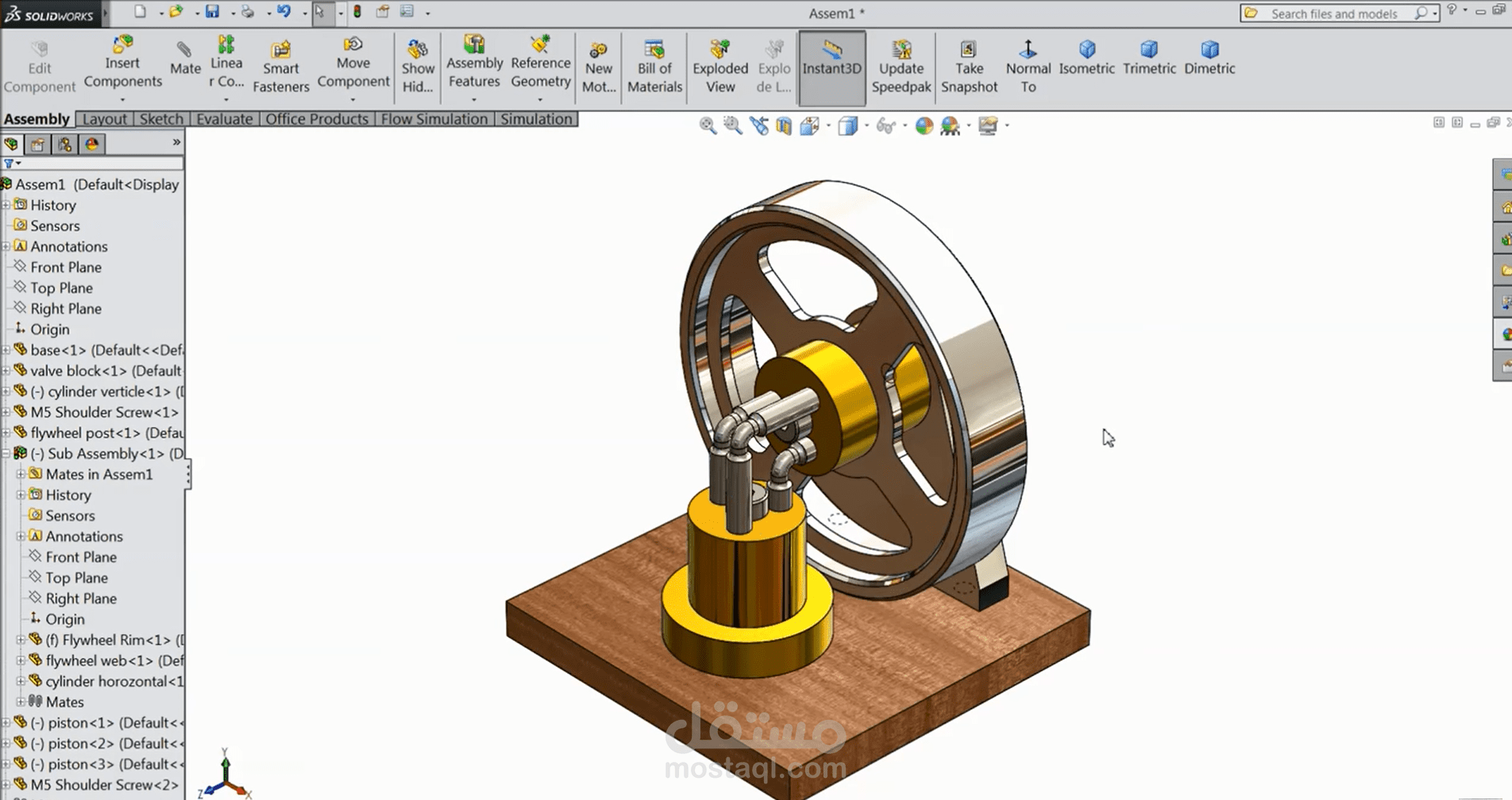Click the Open file icon
The width and height of the screenshot is (1512, 800).
click(175, 12)
